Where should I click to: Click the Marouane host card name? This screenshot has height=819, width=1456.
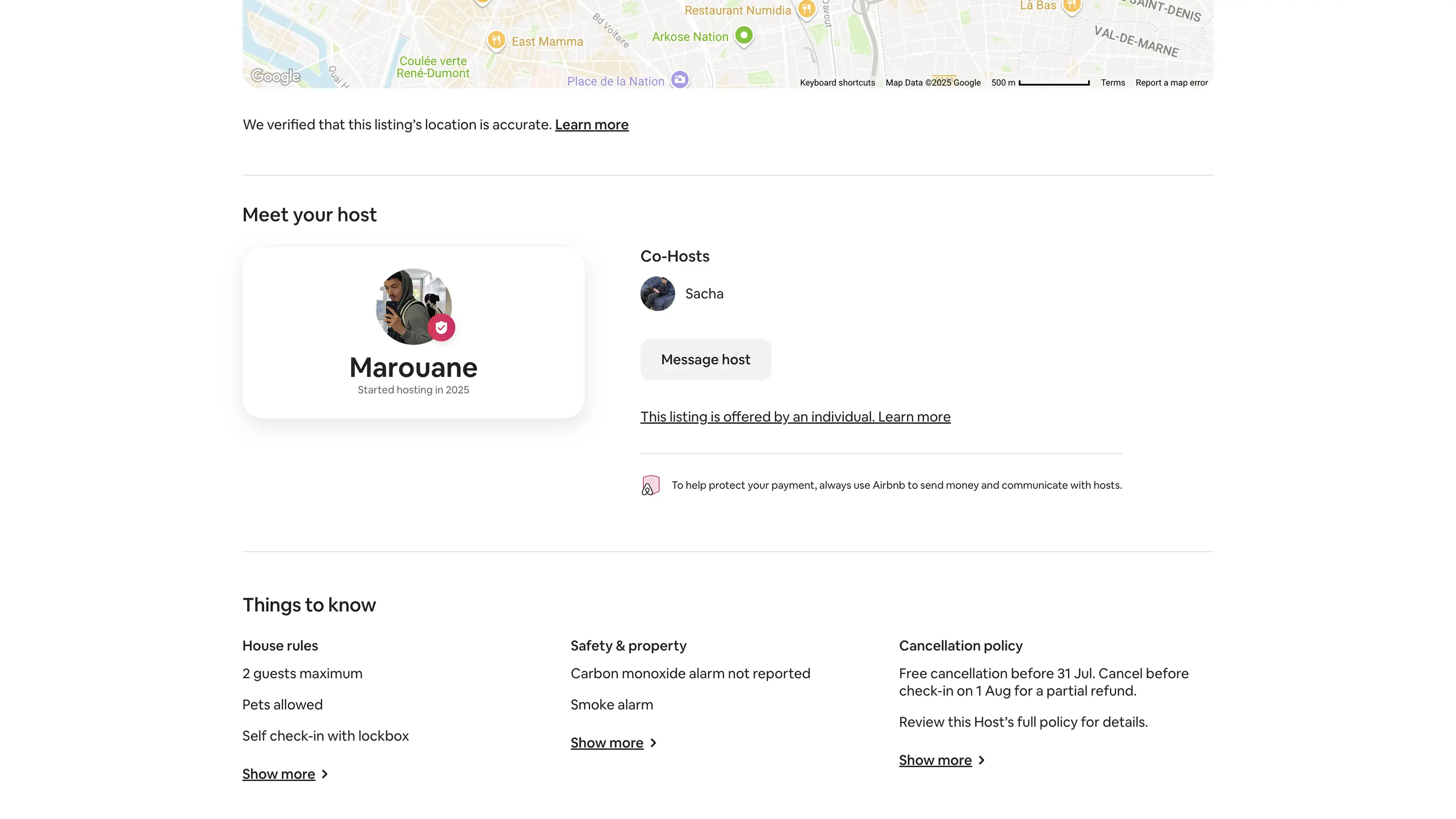(413, 368)
